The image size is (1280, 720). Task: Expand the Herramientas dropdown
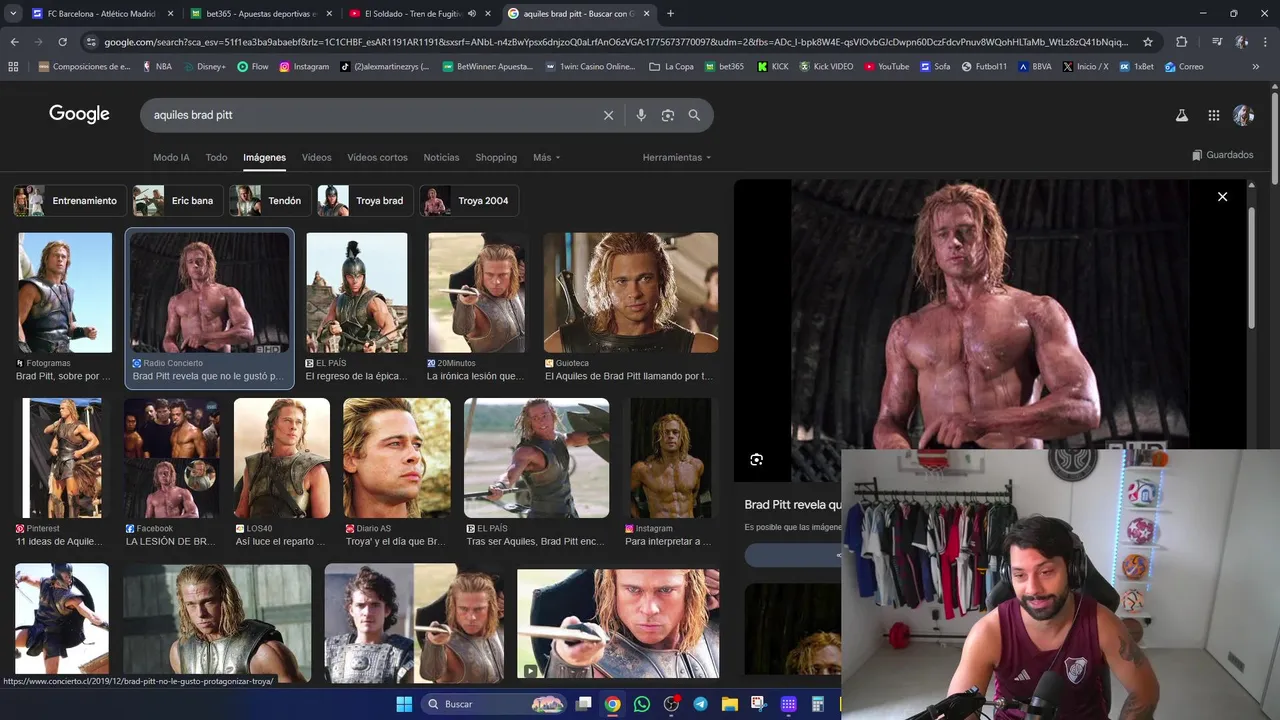click(677, 158)
